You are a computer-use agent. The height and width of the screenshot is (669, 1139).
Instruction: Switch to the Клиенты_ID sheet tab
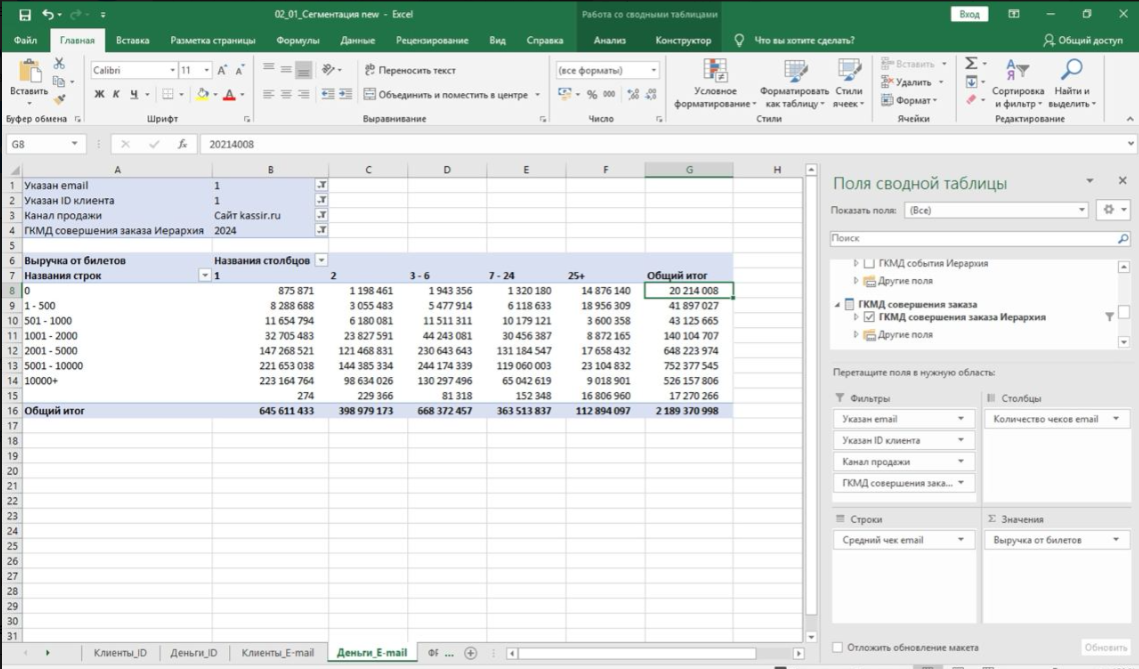pyautogui.click(x=120, y=653)
